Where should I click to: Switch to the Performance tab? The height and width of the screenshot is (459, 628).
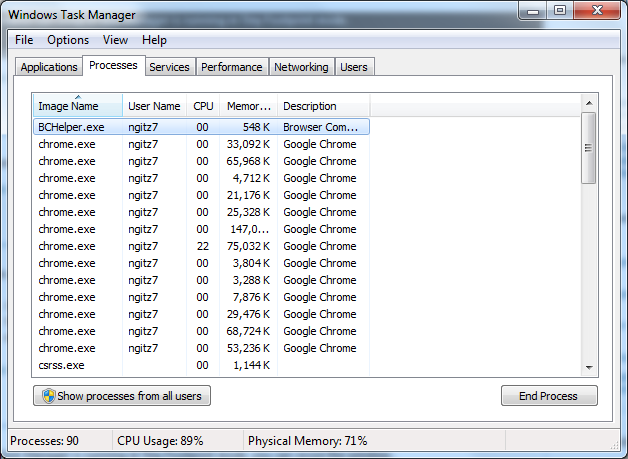pyautogui.click(x=231, y=67)
